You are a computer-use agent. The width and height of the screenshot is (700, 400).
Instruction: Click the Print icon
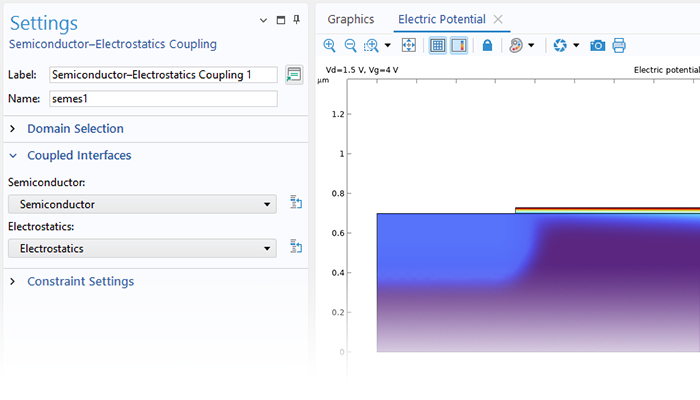pyautogui.click(x=619, y=45)
